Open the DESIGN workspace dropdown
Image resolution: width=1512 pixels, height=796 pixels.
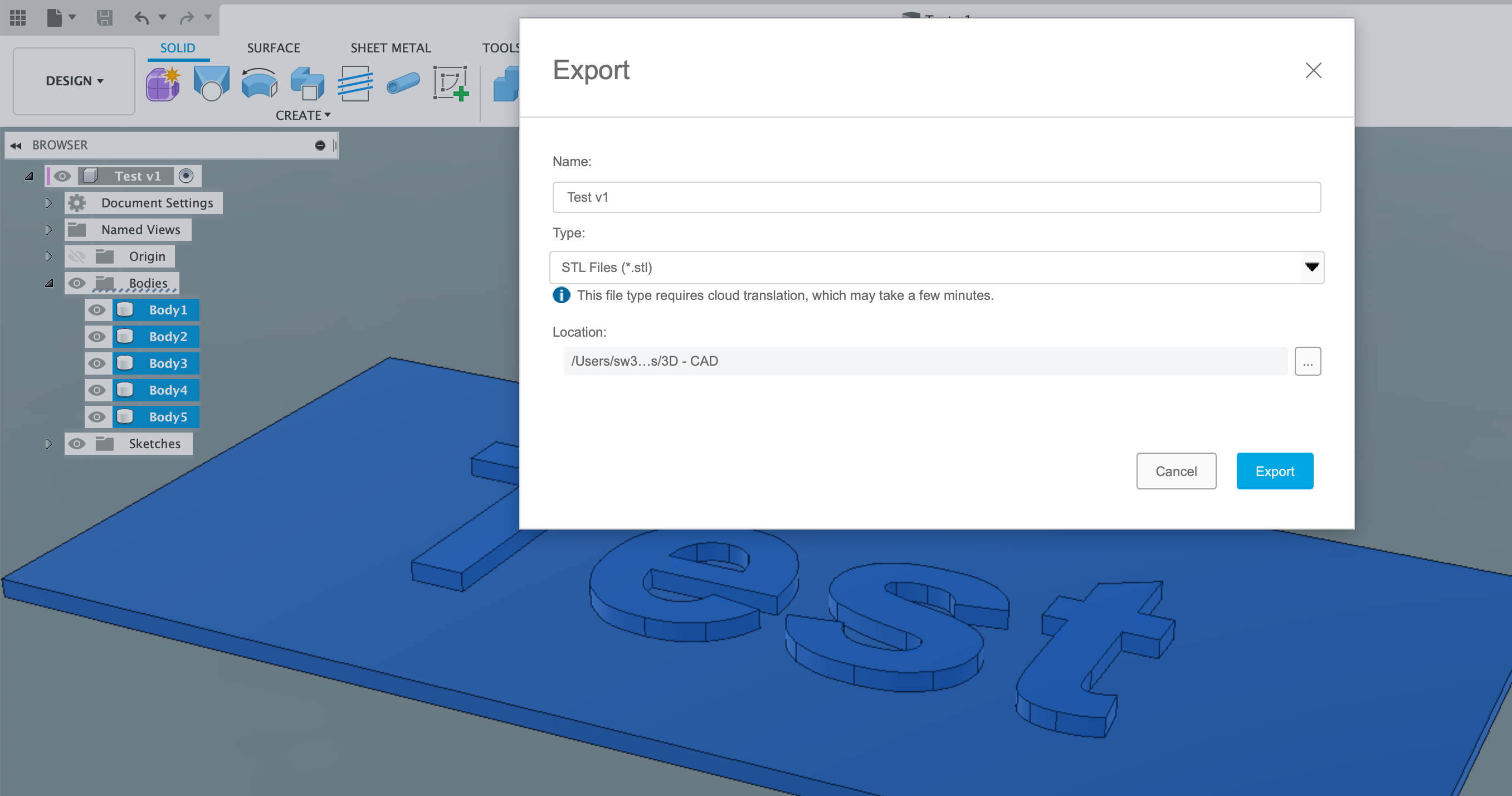pos(74,81)
